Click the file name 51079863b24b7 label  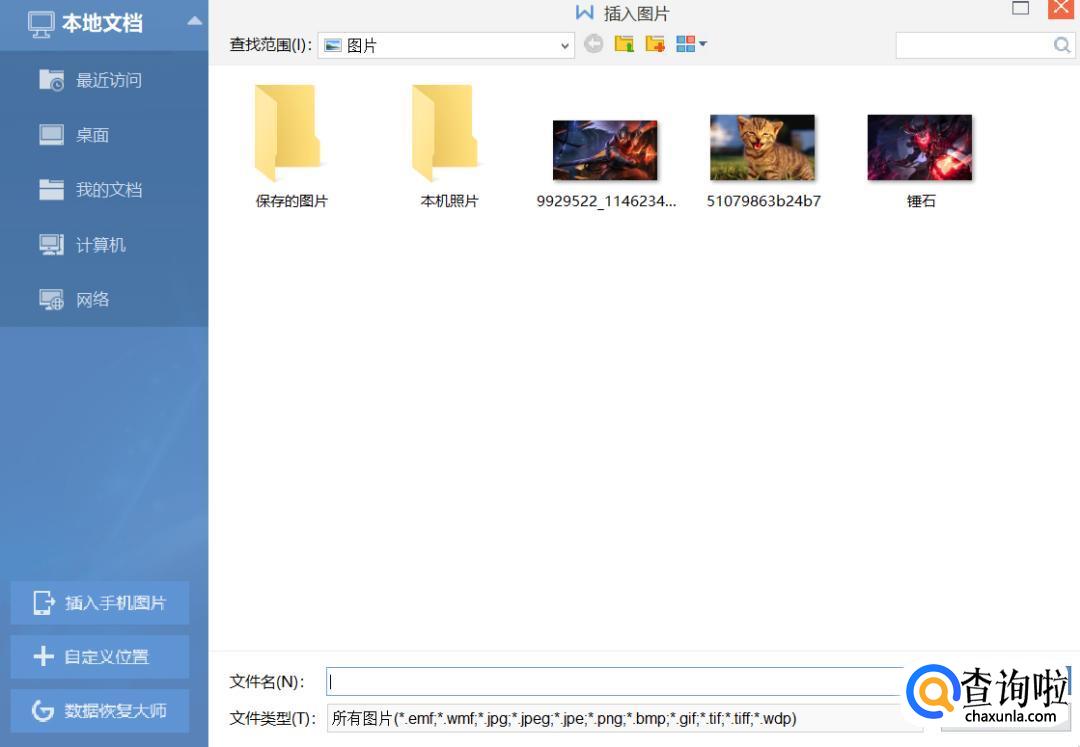(x=763, y=201)
